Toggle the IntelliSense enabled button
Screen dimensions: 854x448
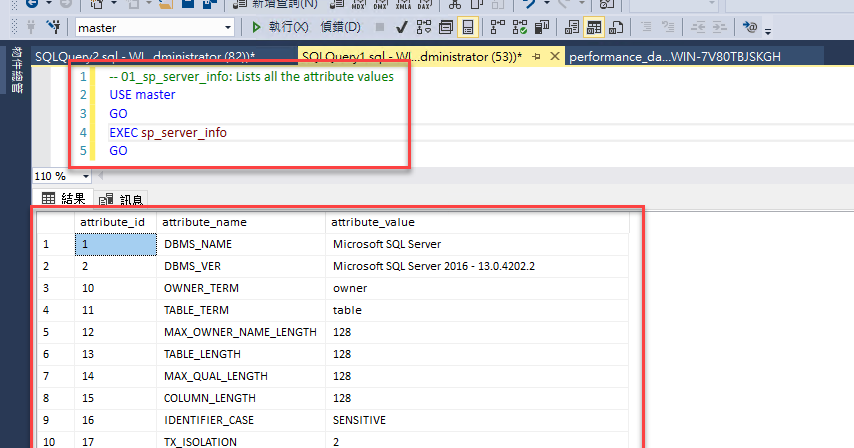coord(468,27)
